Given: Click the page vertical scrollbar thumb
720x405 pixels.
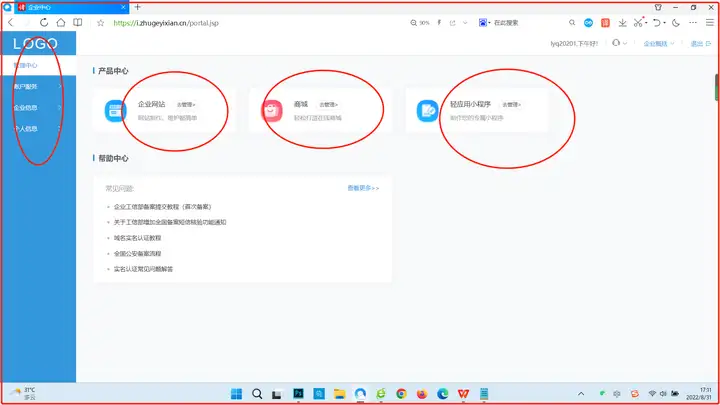Looking at the screenshot, I should 717,87.
